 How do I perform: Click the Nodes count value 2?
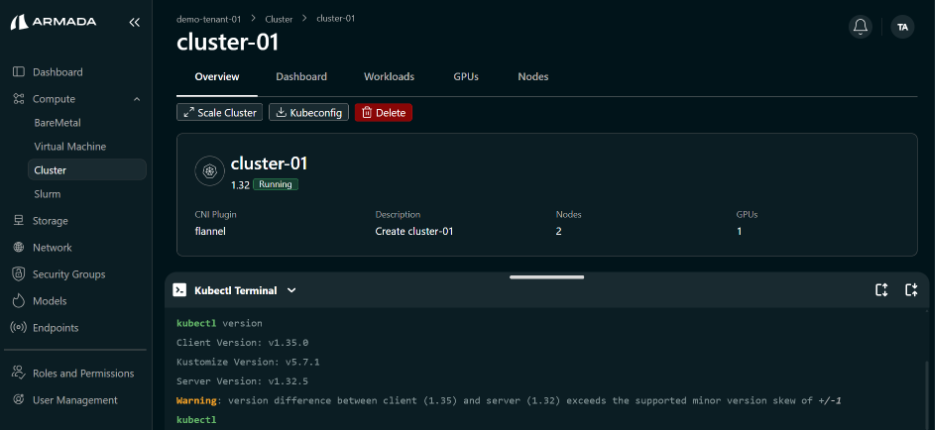click(x=559, y=231)
